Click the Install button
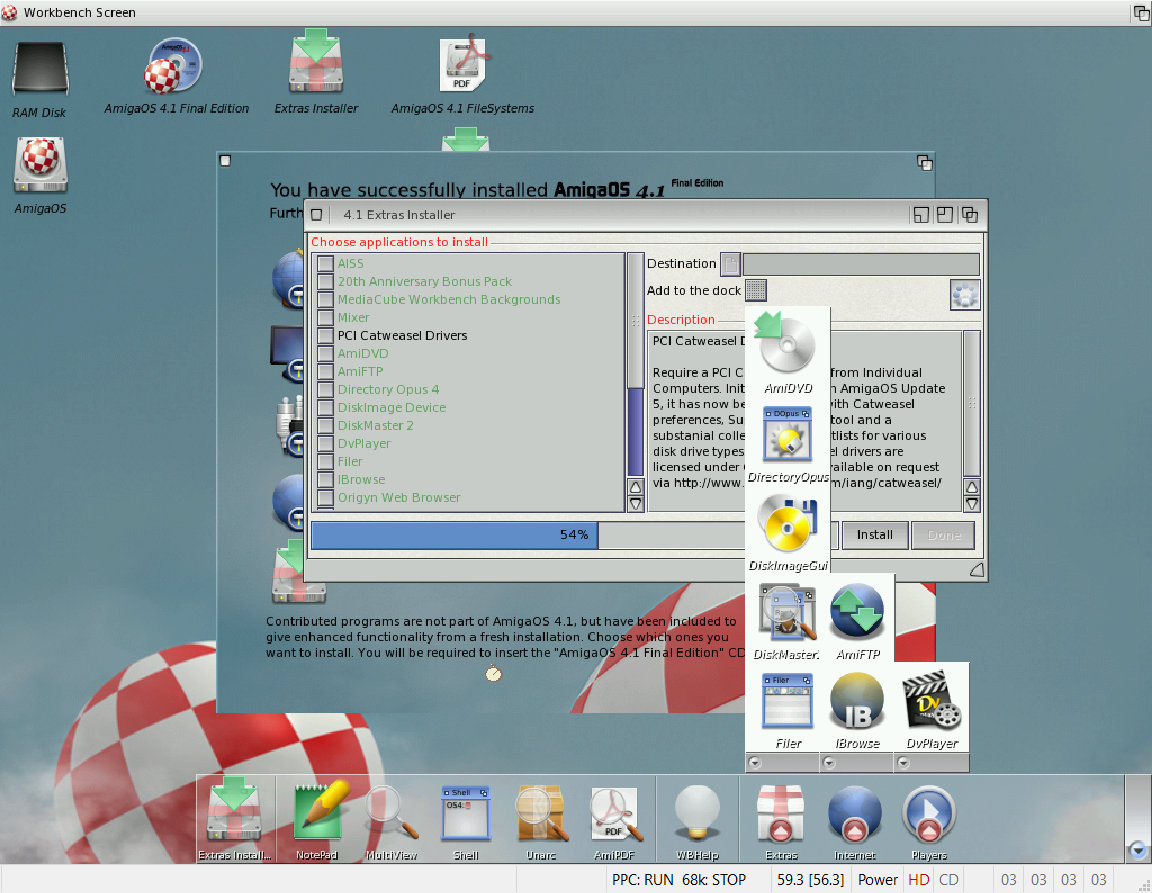Viewport: 1152px width, 893px height. (x=874, y=535)
